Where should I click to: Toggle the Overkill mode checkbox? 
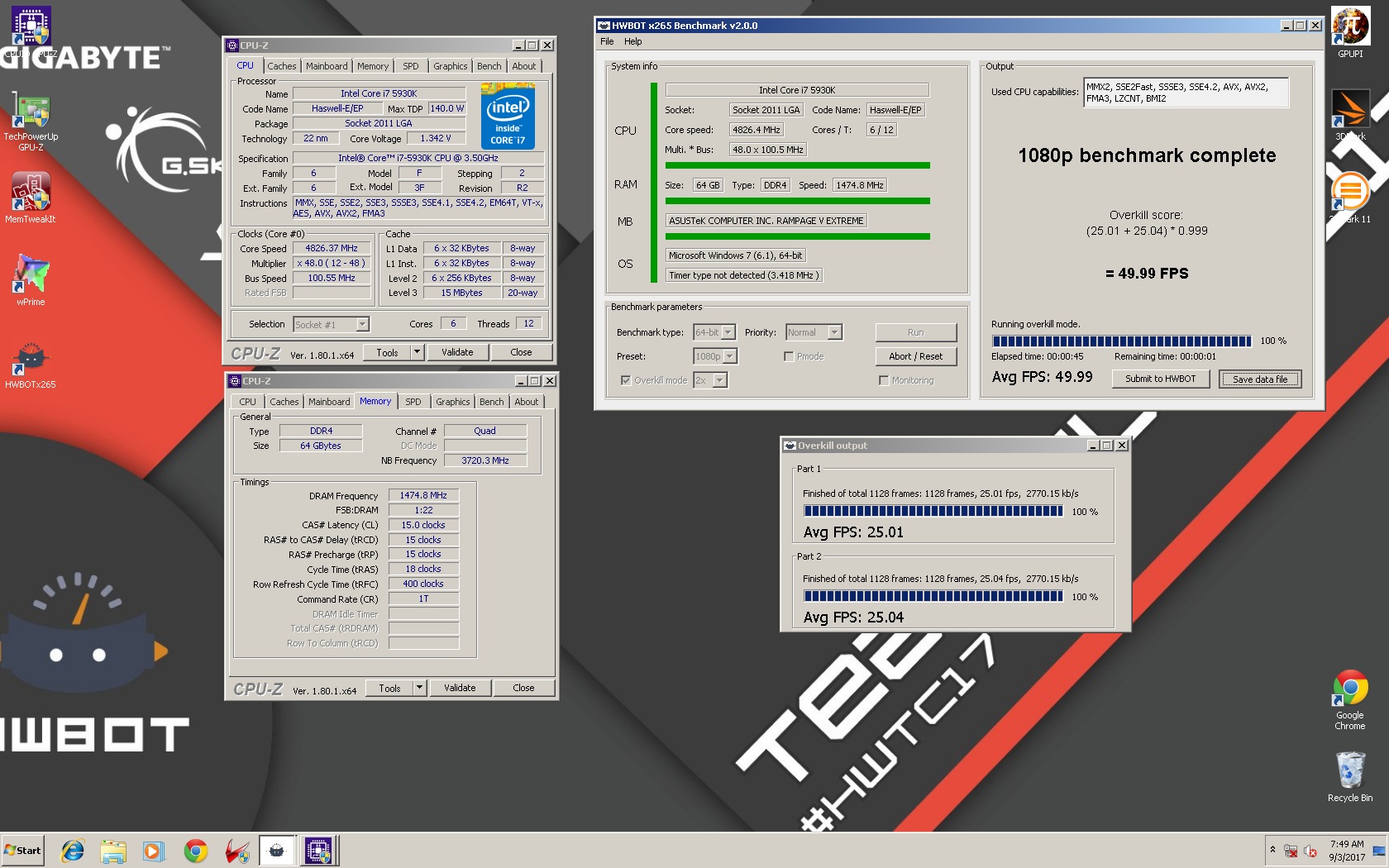coord(626,380)
